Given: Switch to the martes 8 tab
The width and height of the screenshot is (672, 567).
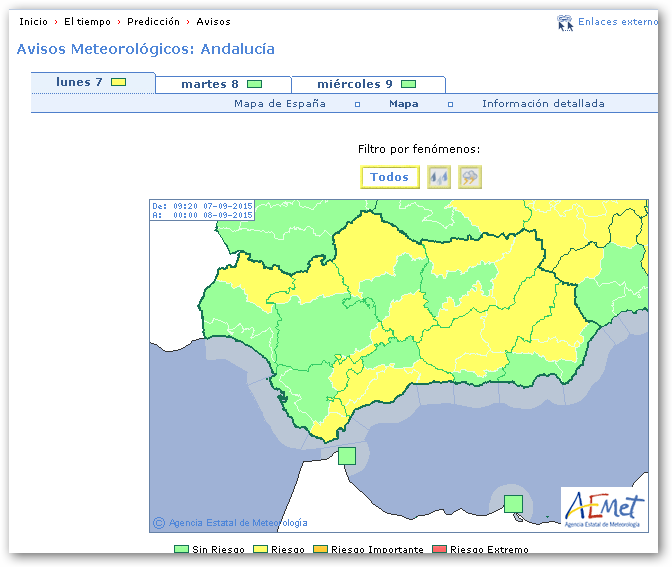Looking at the screenshot, I should [x=210, y=84].
